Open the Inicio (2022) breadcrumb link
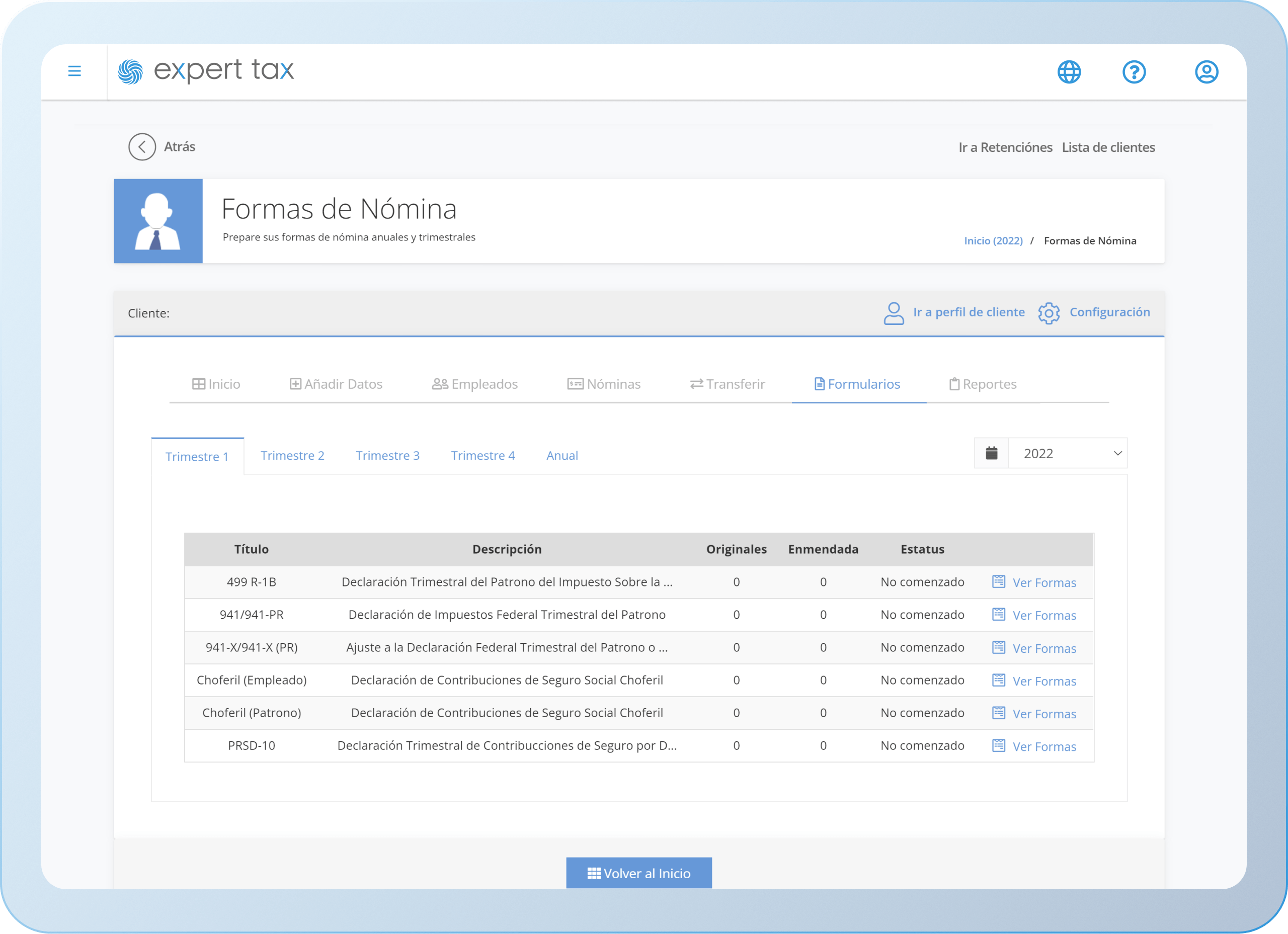The width and height of the screenshot is (1288, 934). pyautogui.click(x=993, y=241)
